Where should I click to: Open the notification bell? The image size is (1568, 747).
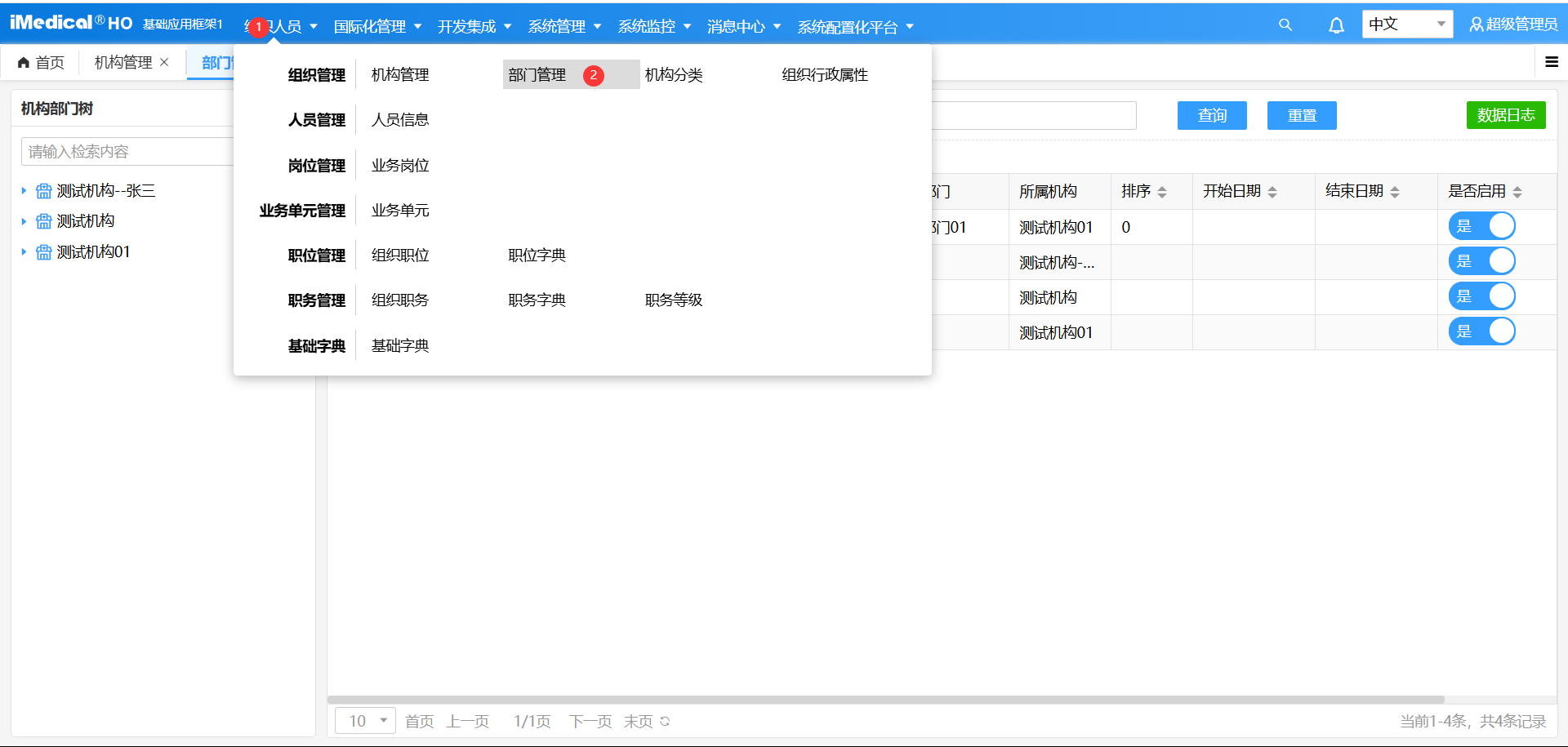click(x=1336, y=25)
